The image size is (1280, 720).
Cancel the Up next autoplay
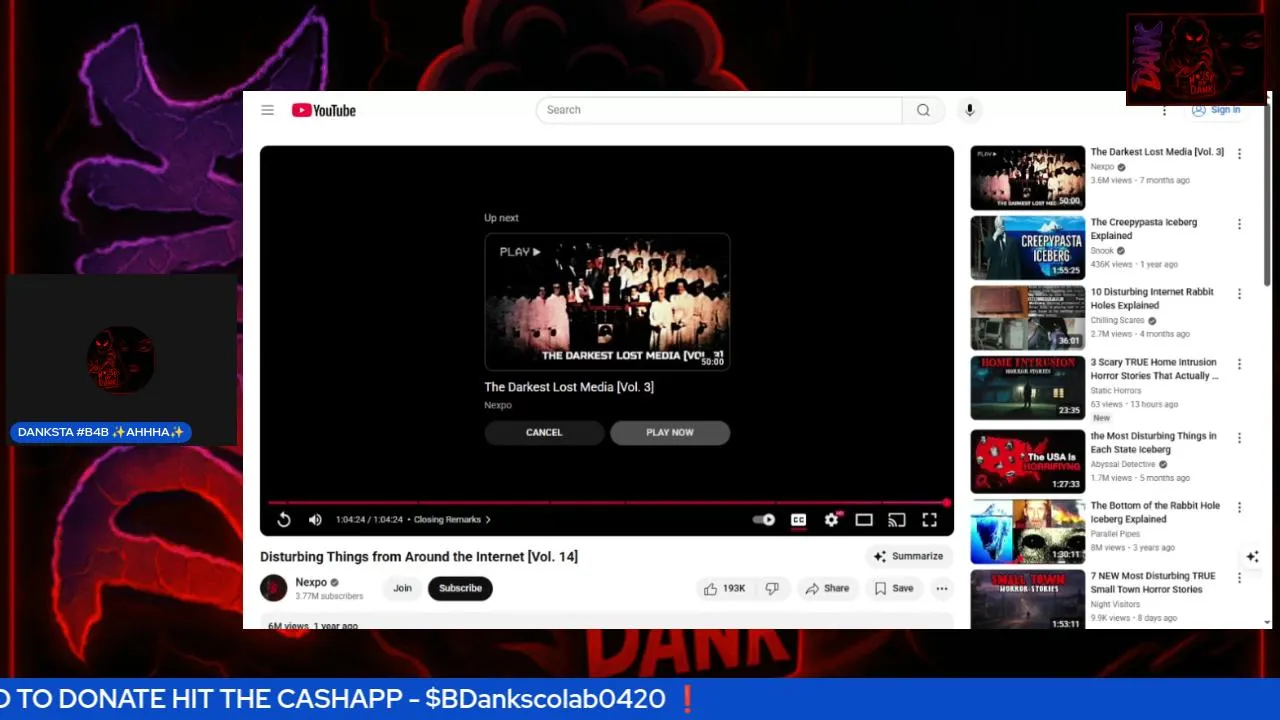point(544,432)
